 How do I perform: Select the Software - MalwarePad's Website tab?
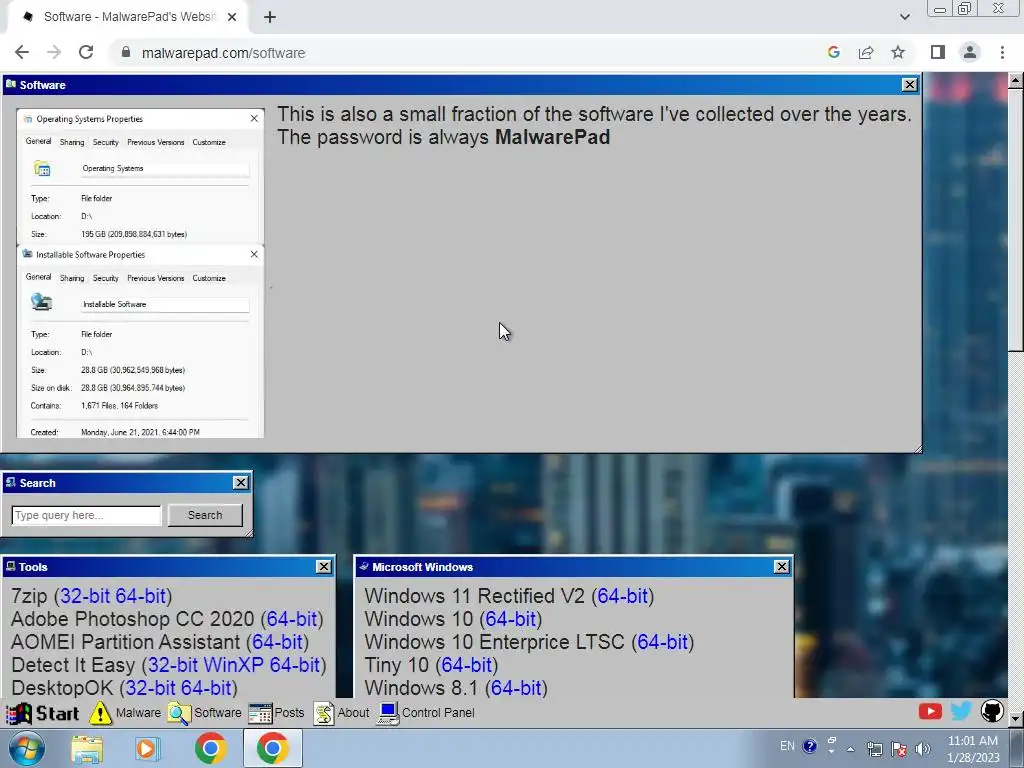(x=127, y=17)
